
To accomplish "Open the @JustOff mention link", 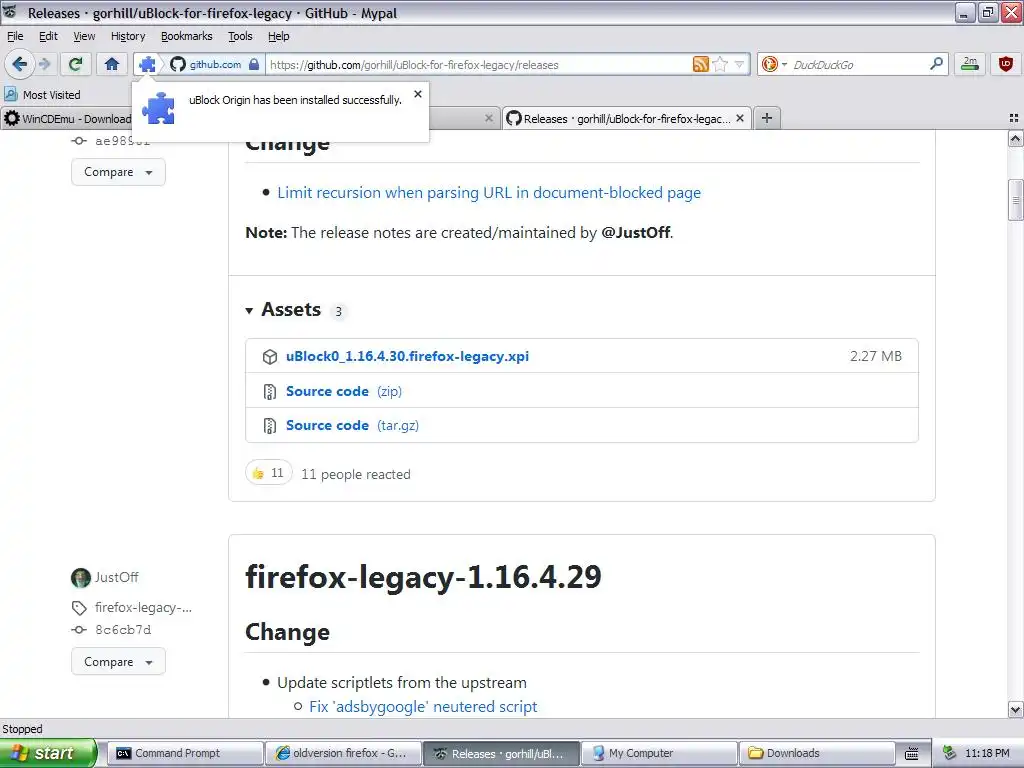I will (x=635, y=232).
